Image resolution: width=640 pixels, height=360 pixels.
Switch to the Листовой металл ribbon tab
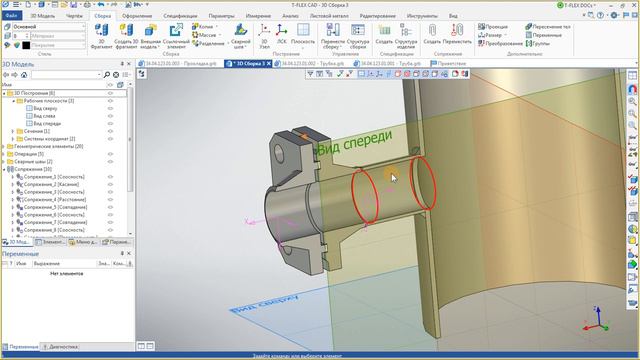tap(329, 16)
